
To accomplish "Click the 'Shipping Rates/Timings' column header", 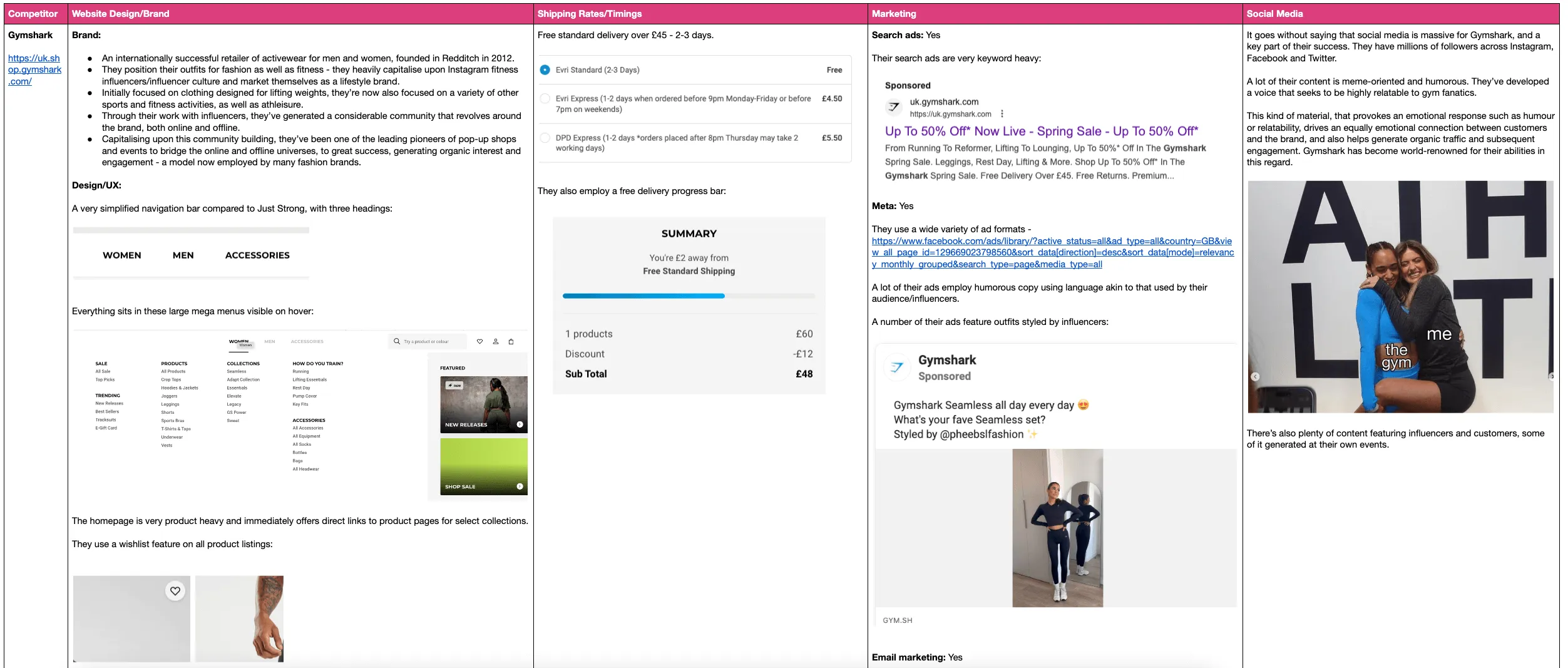I will click(700, 14).
